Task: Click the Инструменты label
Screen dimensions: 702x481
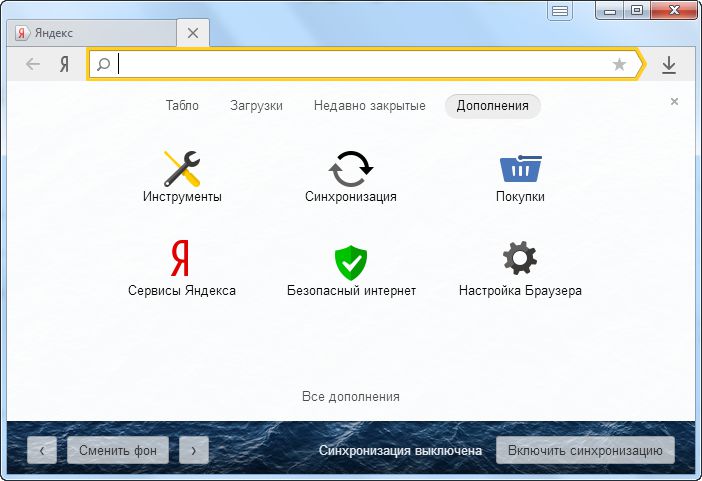Action: (182, 196)
